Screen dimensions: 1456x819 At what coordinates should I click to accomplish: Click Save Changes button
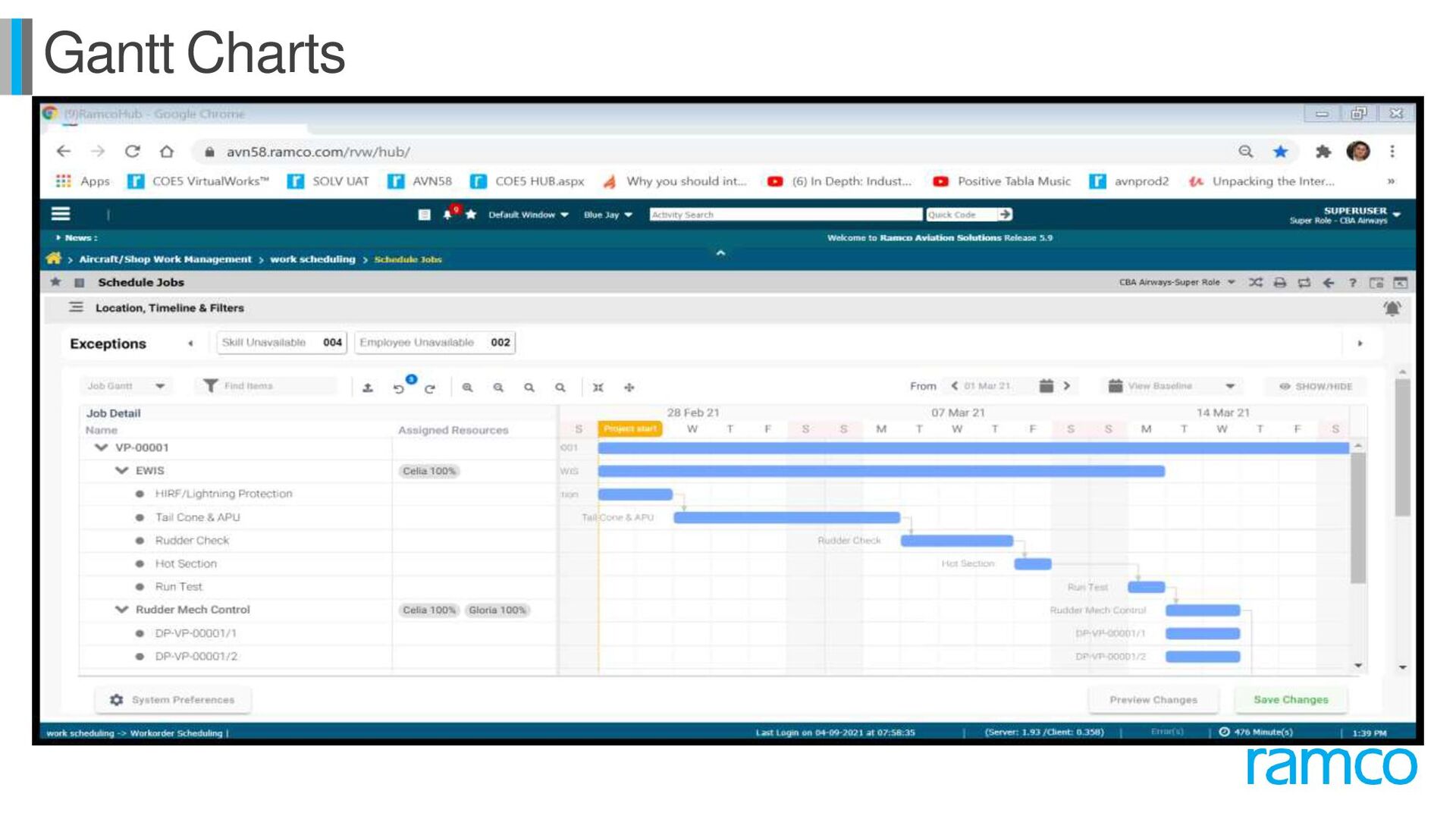[1291, 700]
